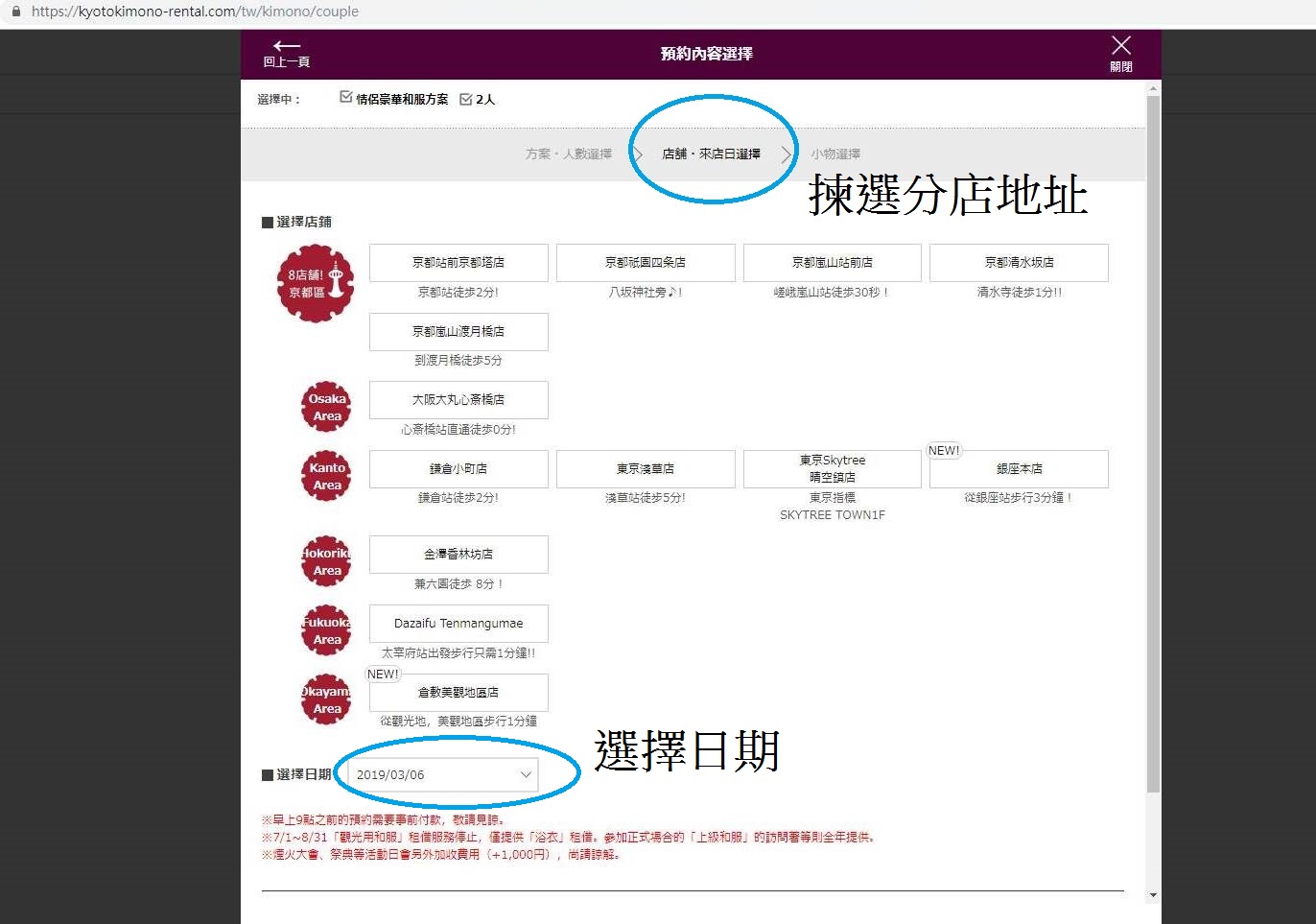Click the Osaka Area badge

pos(326,407)
